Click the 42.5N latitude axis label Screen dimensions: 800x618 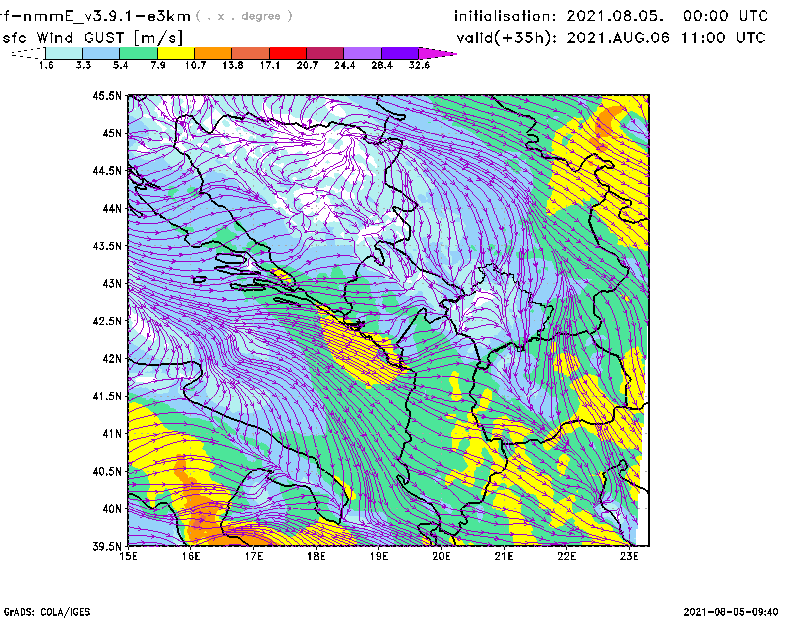click(x=107, y=321)
